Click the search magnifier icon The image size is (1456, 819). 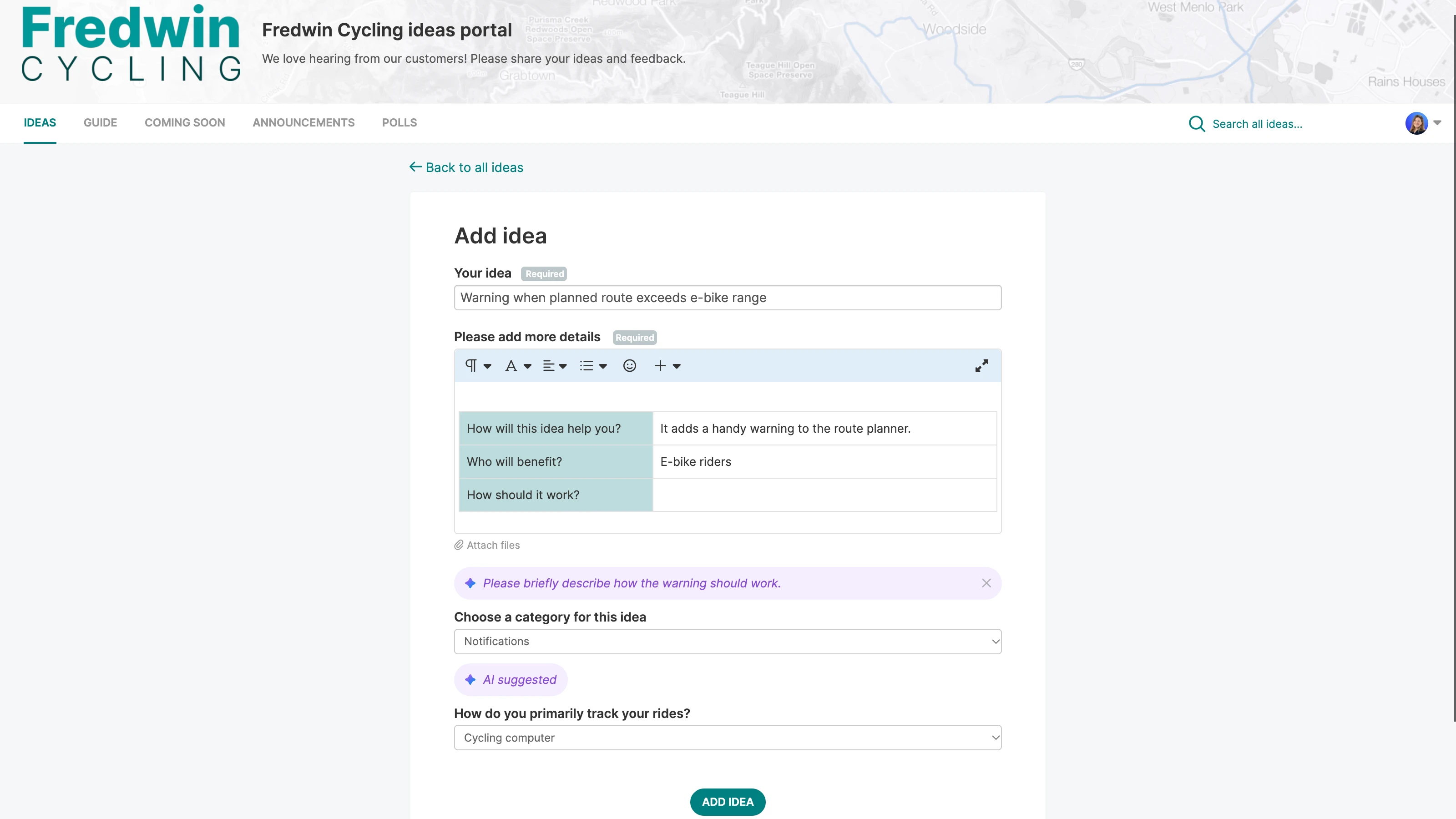(x=1197, y=124)
